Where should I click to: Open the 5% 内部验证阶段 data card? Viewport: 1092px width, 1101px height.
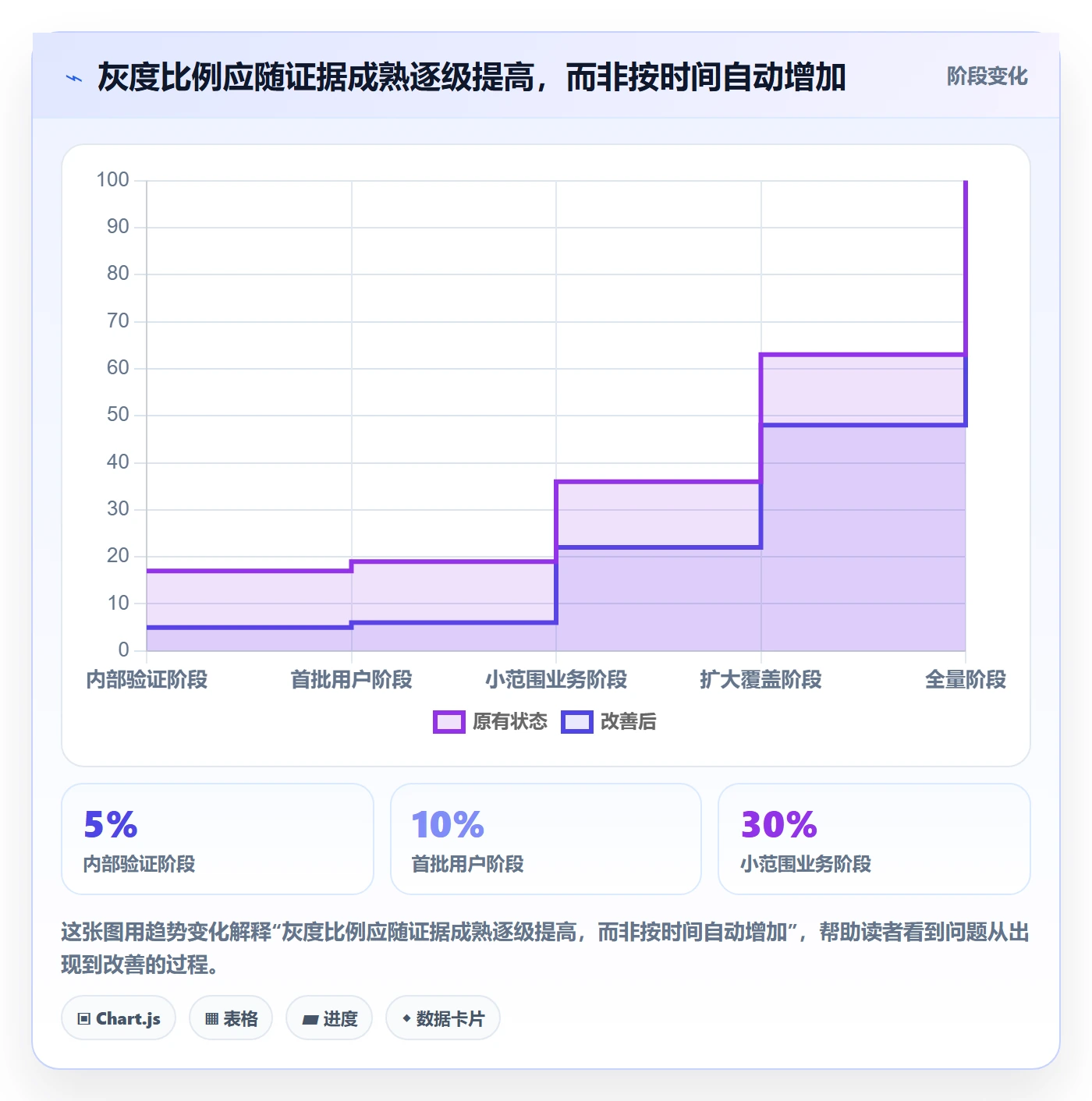[218, 839]
